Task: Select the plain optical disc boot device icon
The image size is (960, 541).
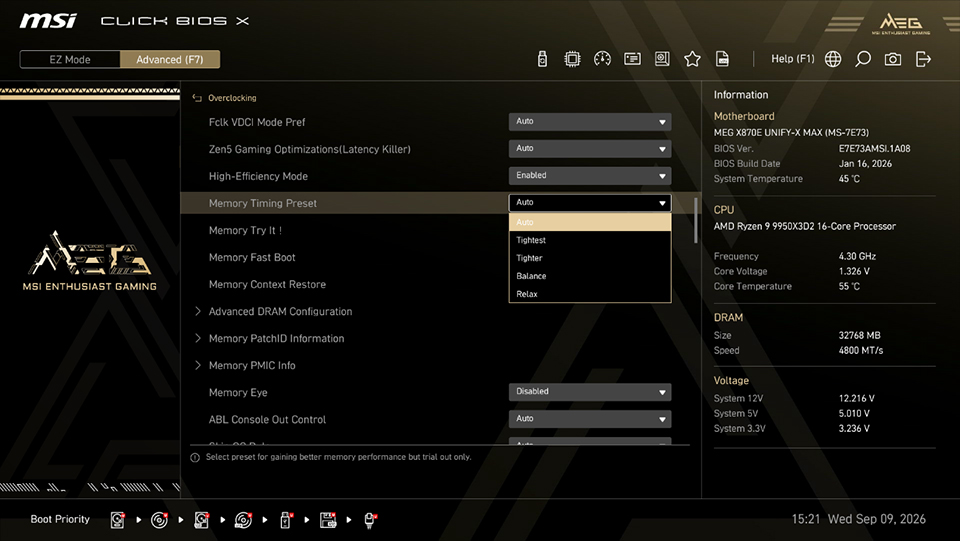Action: pyautogui.click(x=159, y=520)
